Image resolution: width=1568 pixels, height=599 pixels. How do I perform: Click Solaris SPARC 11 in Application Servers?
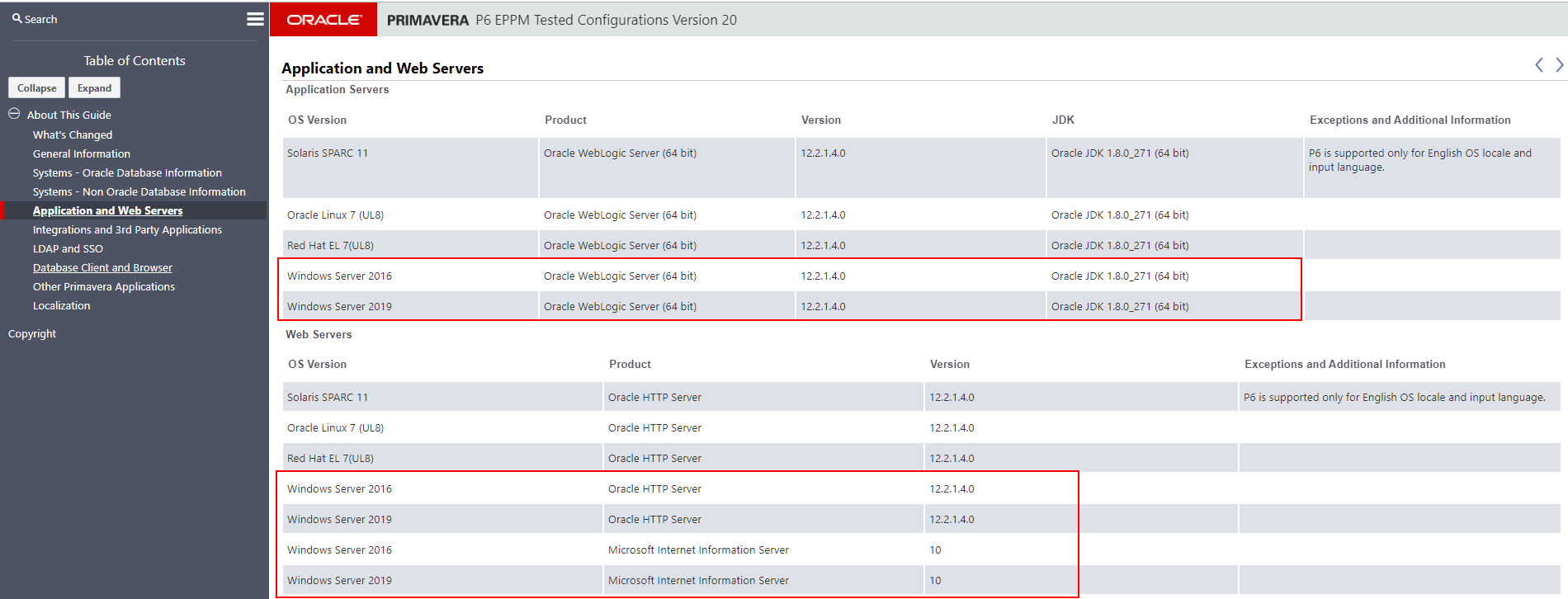click(x=328, y=153)
